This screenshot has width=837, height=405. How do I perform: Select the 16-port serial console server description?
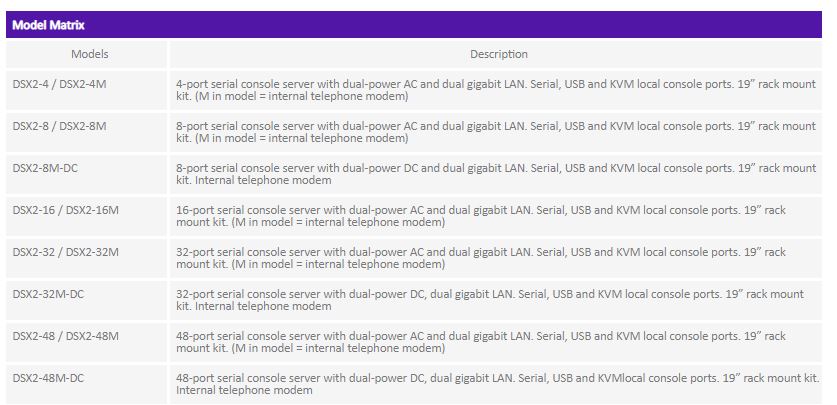(x=481, y=216)
